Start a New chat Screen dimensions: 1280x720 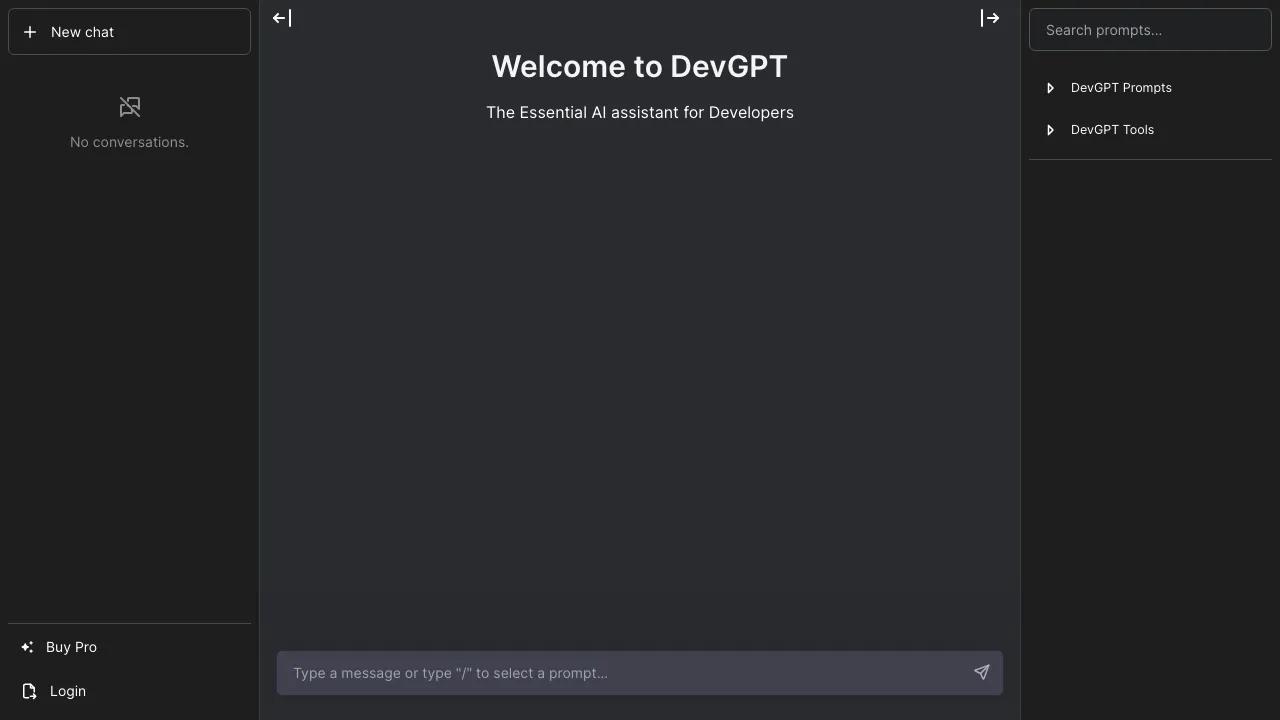129,32
